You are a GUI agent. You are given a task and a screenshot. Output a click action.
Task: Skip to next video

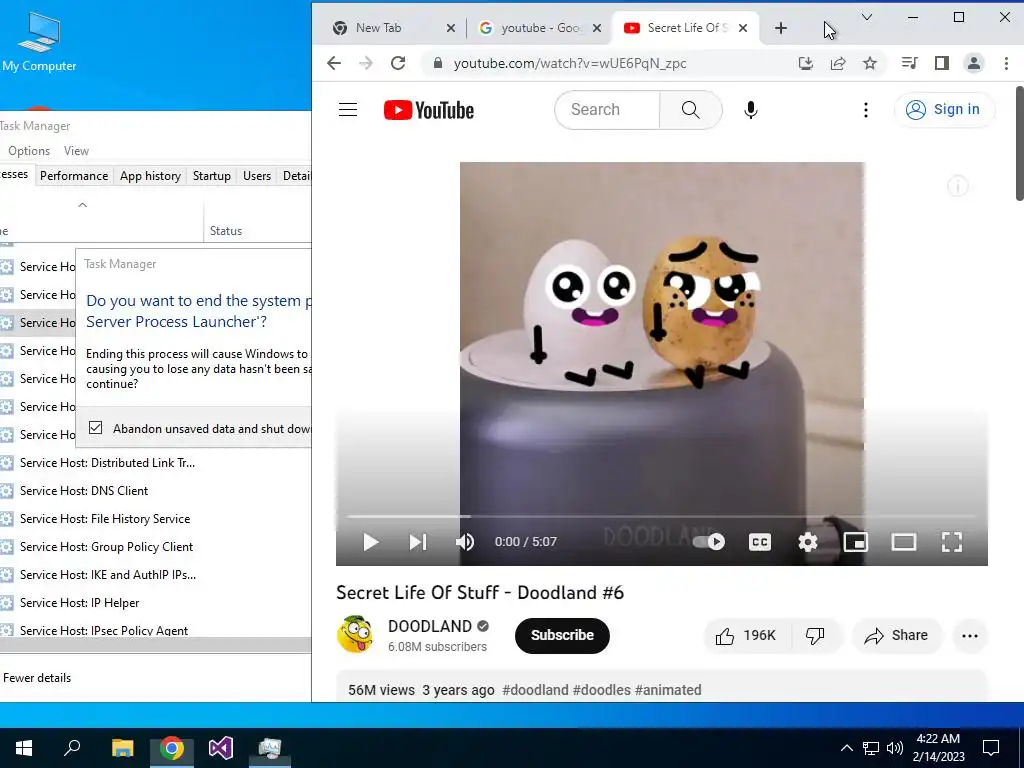[x=418, y=542]
